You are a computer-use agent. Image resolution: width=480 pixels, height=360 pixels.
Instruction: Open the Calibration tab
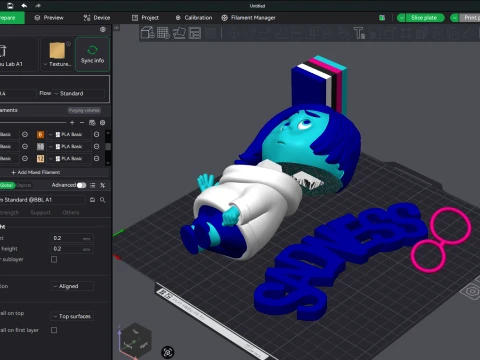[194, 18]
